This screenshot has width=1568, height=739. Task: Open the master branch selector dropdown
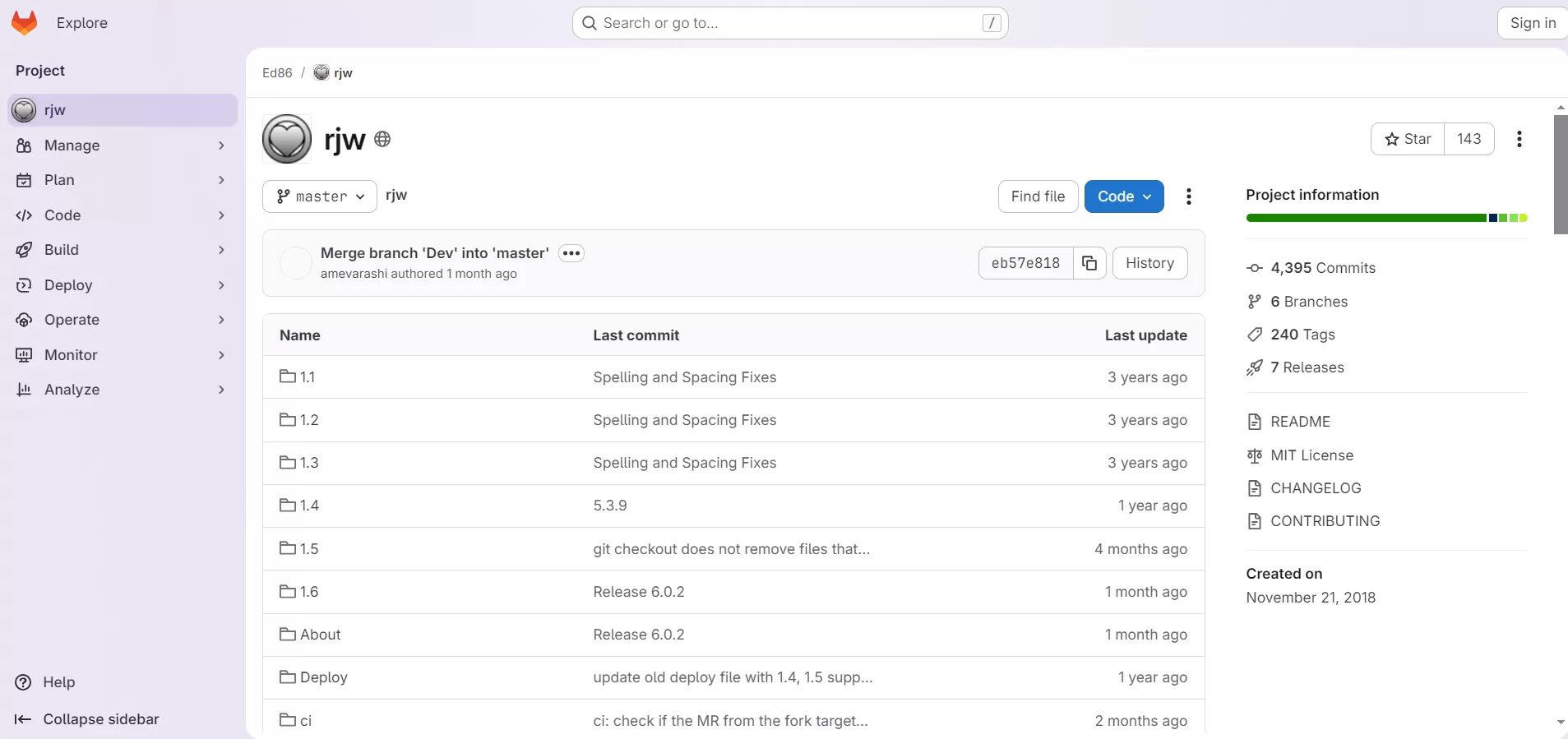click(x=319, y=196)
